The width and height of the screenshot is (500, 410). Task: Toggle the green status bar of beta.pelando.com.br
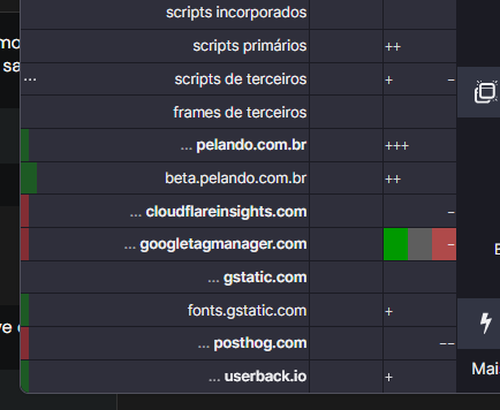[x=29, y=178]
